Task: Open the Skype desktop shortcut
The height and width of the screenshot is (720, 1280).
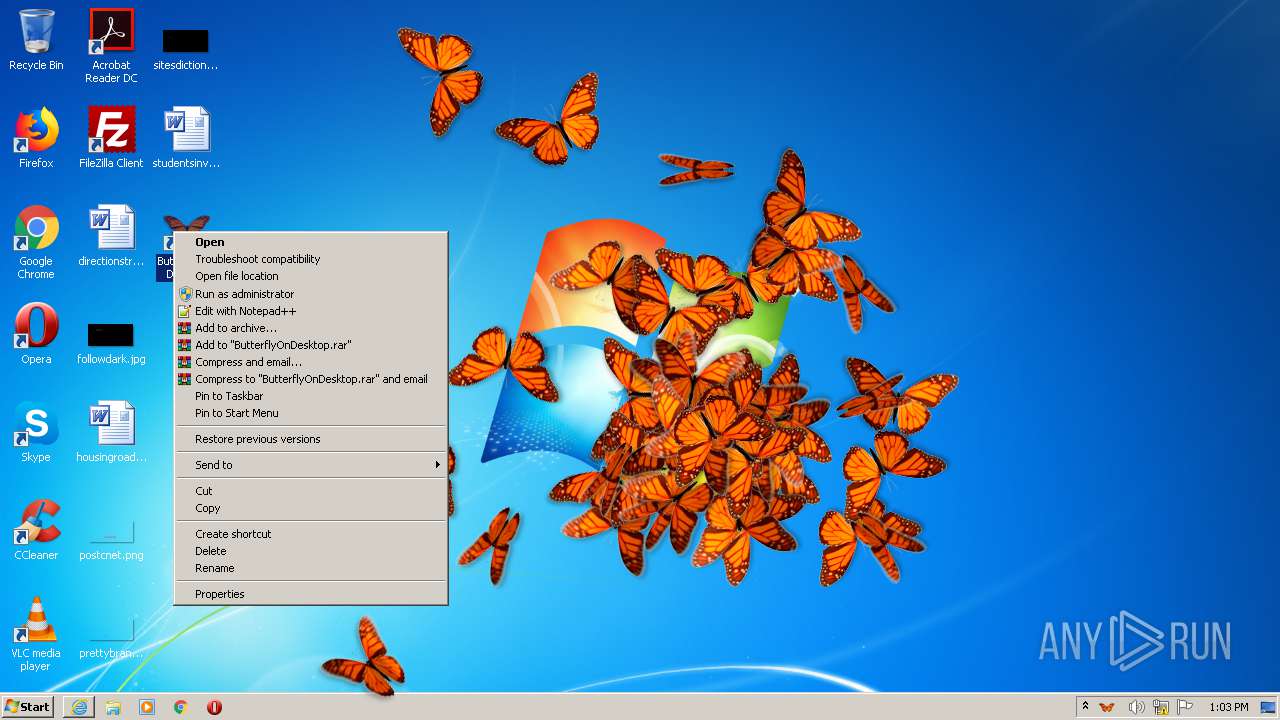Action: coord(36,432)
